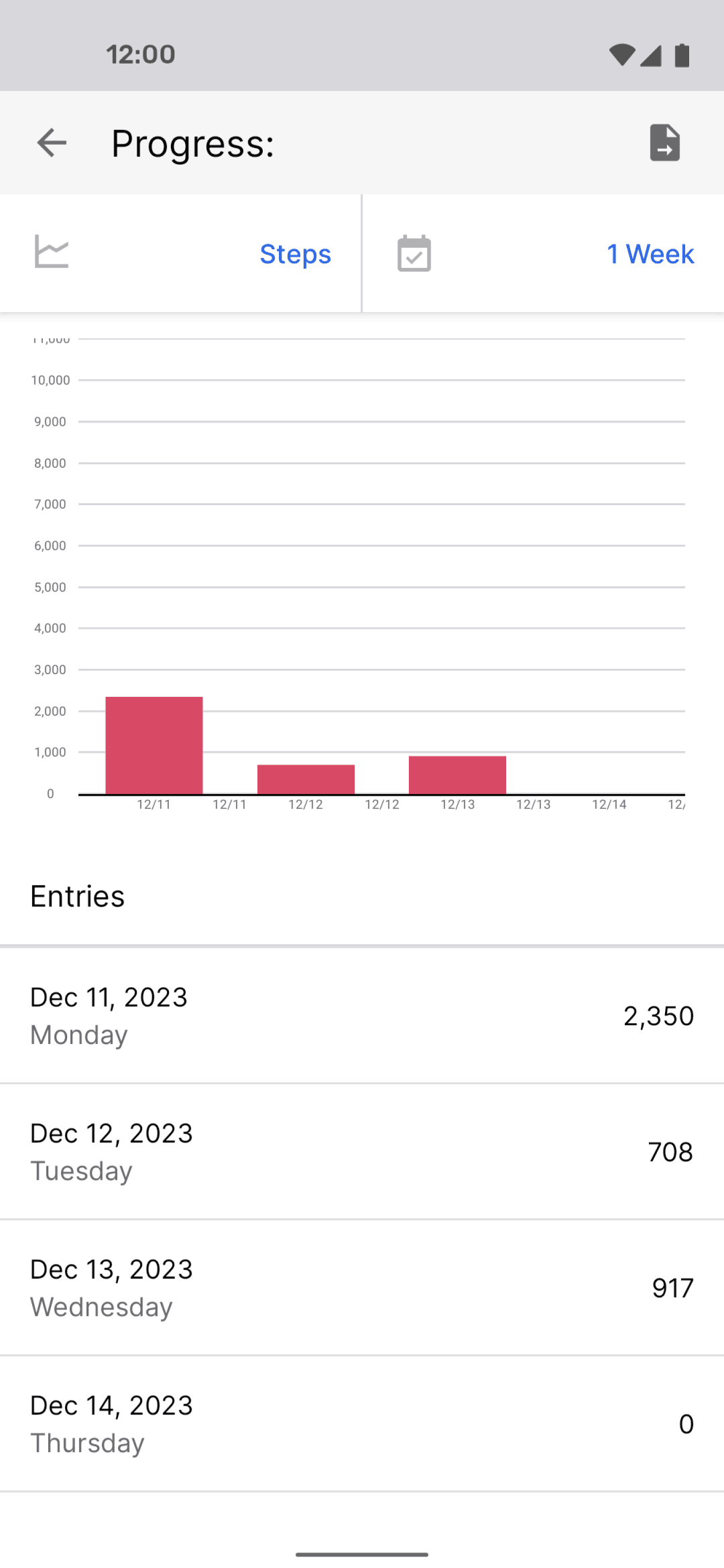Tap the 2,350 steps value
The width and height of the screenshot is (724, 1568).
tap(658, 1017)
